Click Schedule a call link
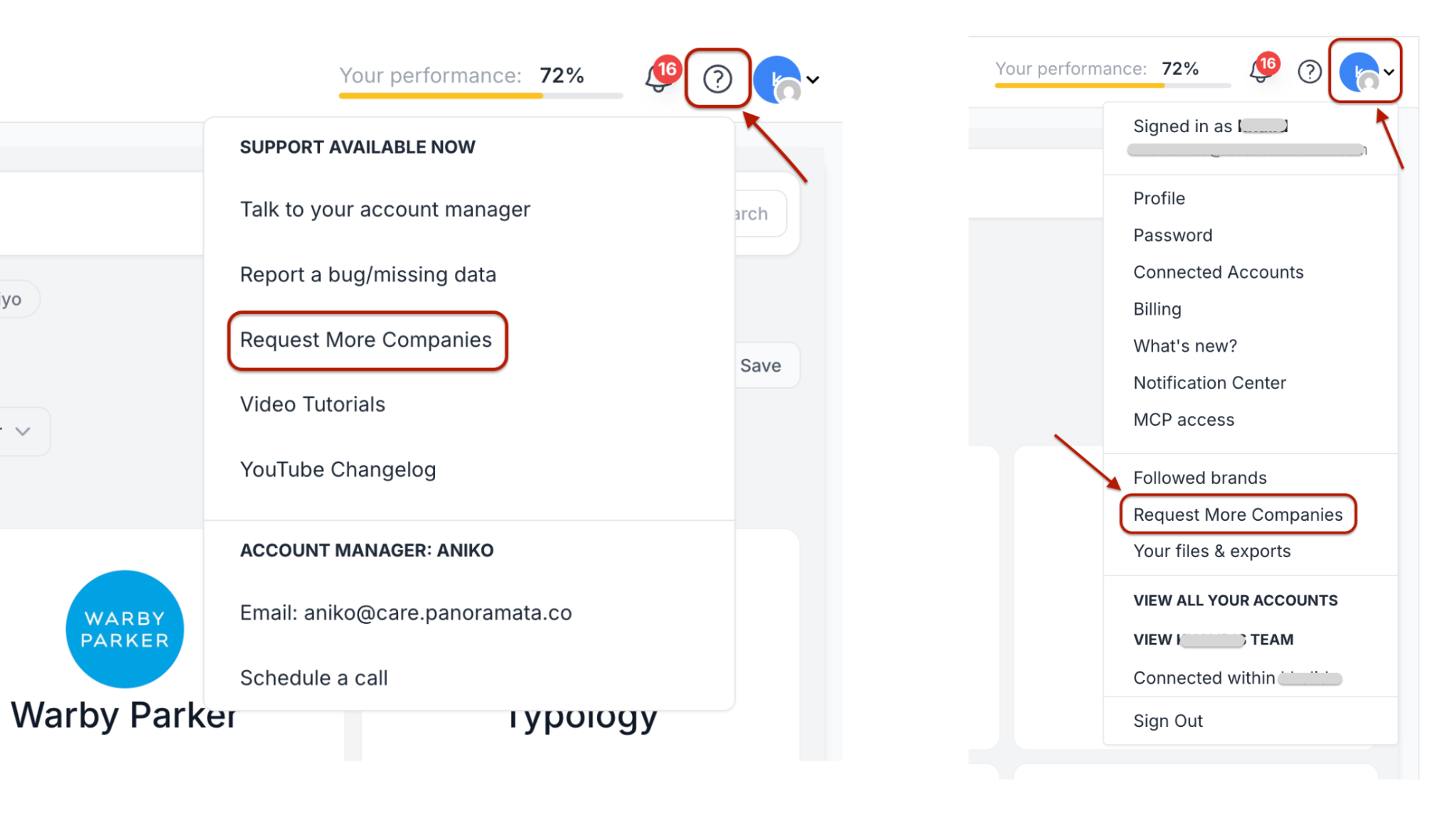Viewport: 1456px width, 825px height. coord(314,678)
